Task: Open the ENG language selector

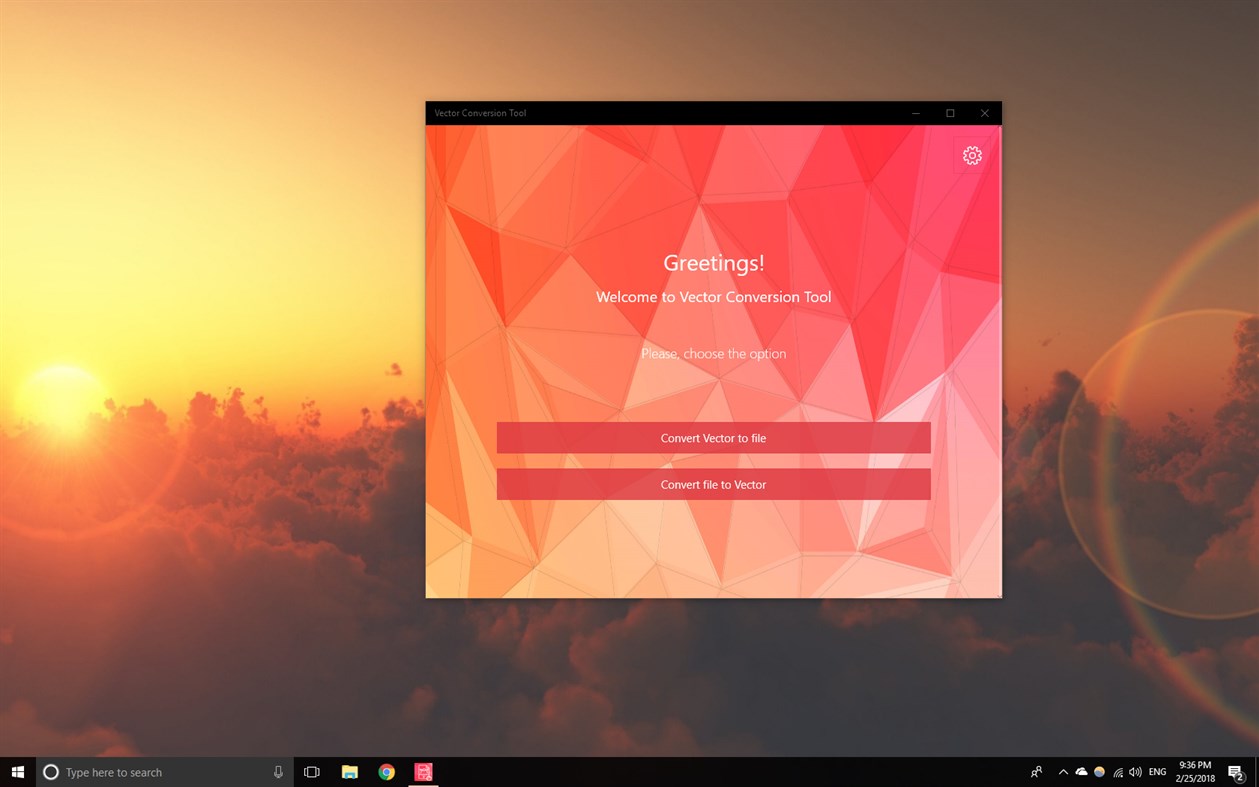Action: click(1156, 771)
